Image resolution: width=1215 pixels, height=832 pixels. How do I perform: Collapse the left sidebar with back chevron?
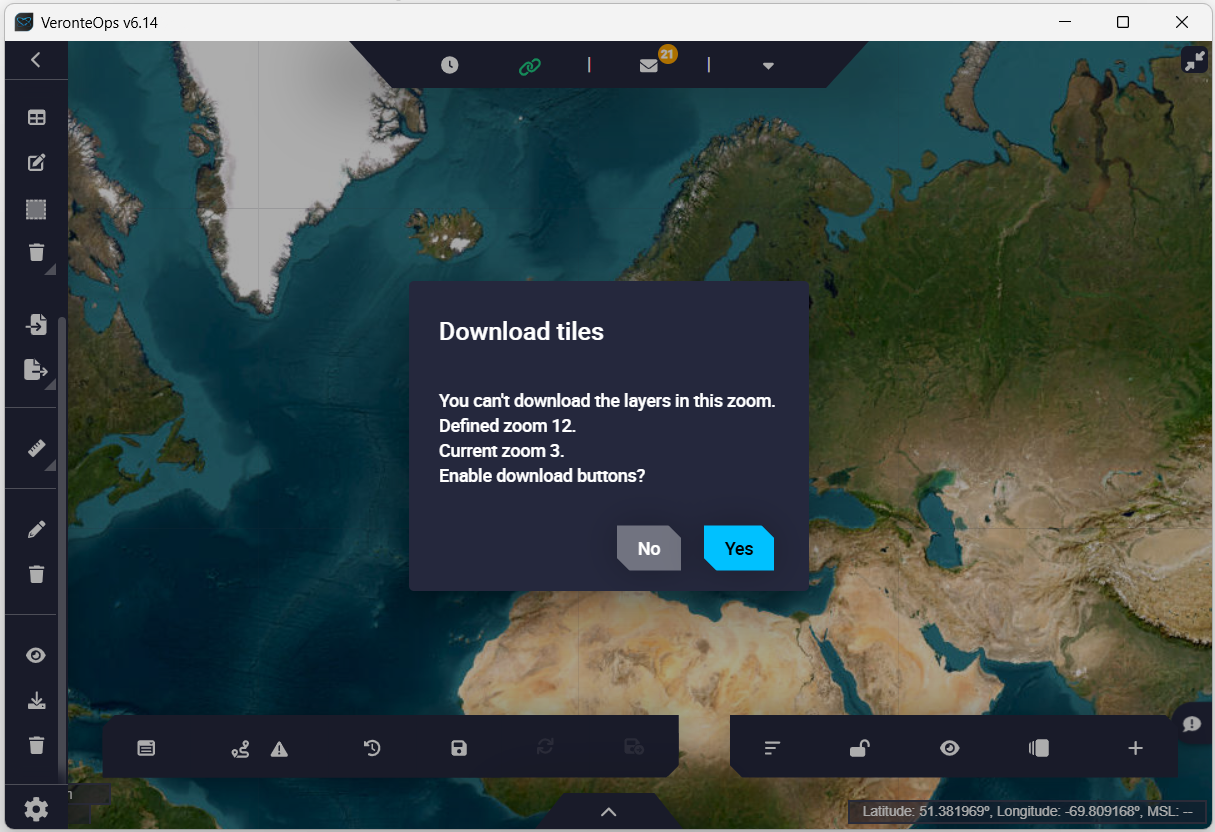36,60
